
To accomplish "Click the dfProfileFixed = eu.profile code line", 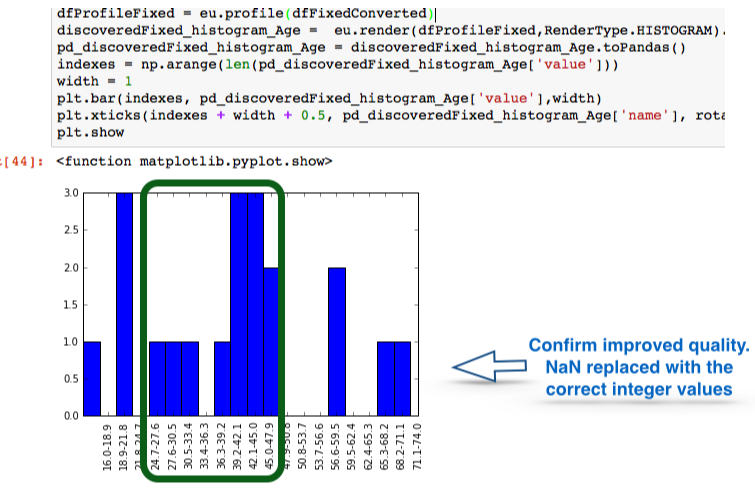I will click(x=246, y=13).
